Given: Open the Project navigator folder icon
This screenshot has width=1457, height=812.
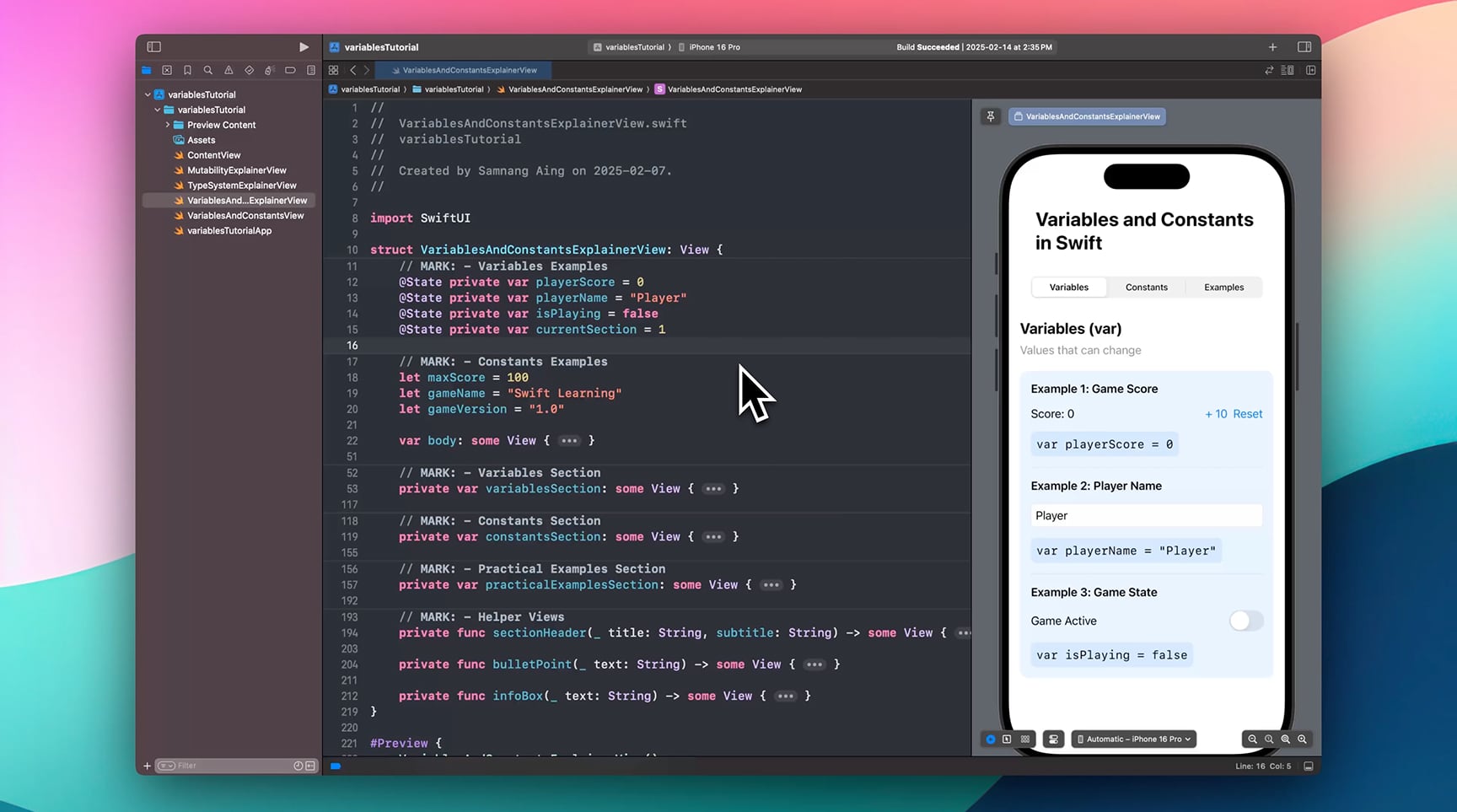Looking at the screenshot, I should pyautogui.click(x=147, y=70).
